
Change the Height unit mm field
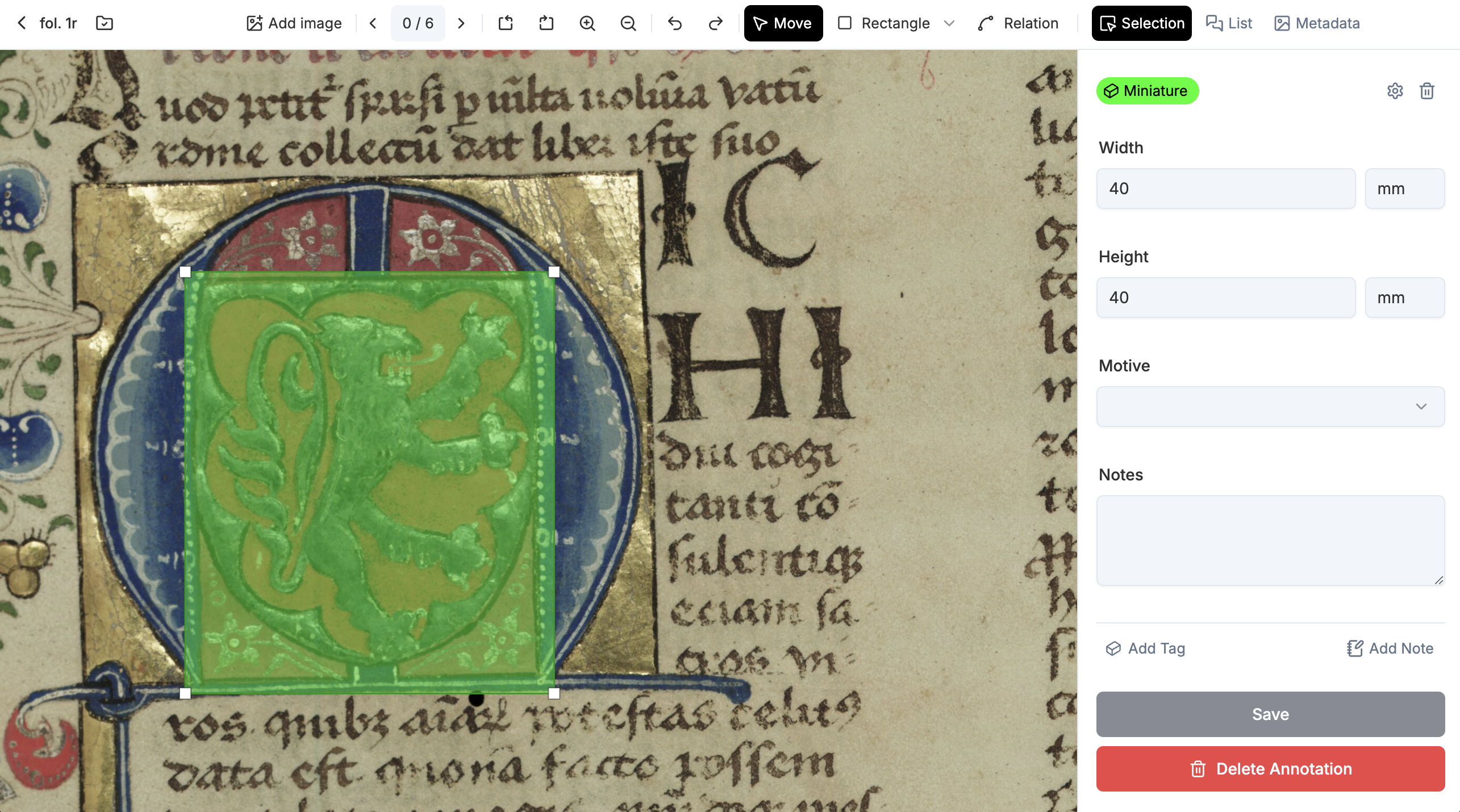pos(1404,298)
